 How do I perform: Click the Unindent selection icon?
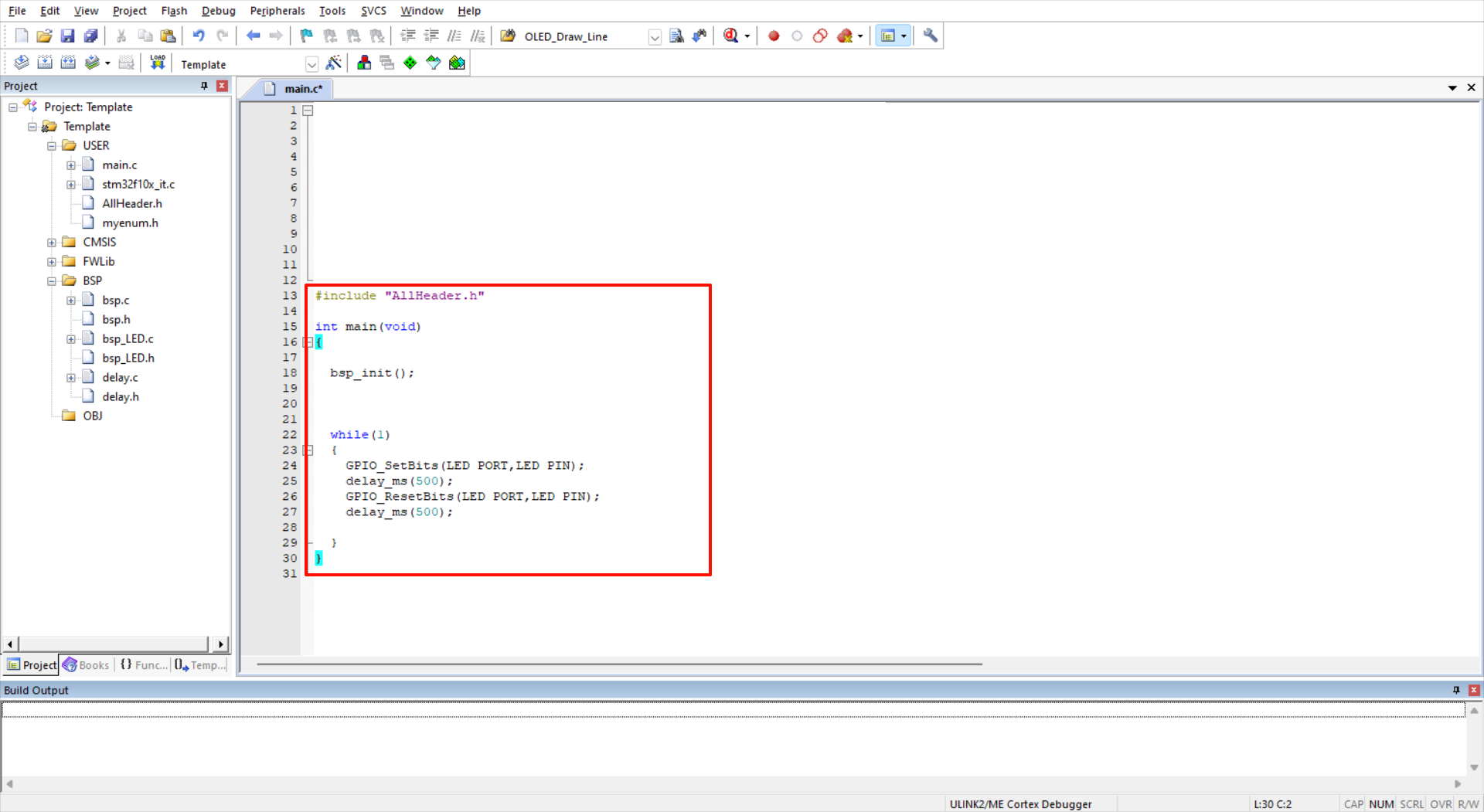pyautogui.click(x=431, y=36)
